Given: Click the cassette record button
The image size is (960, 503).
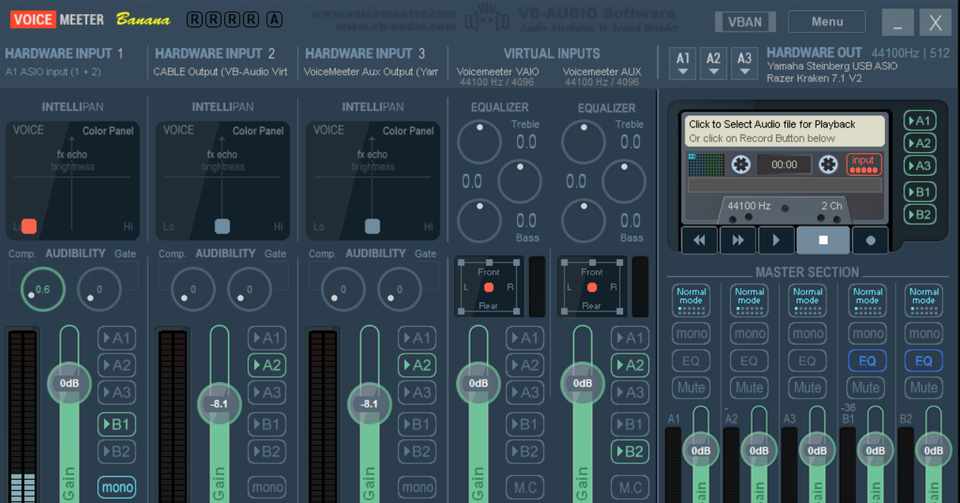Looking at the screenshot, I should pos(870,240).
